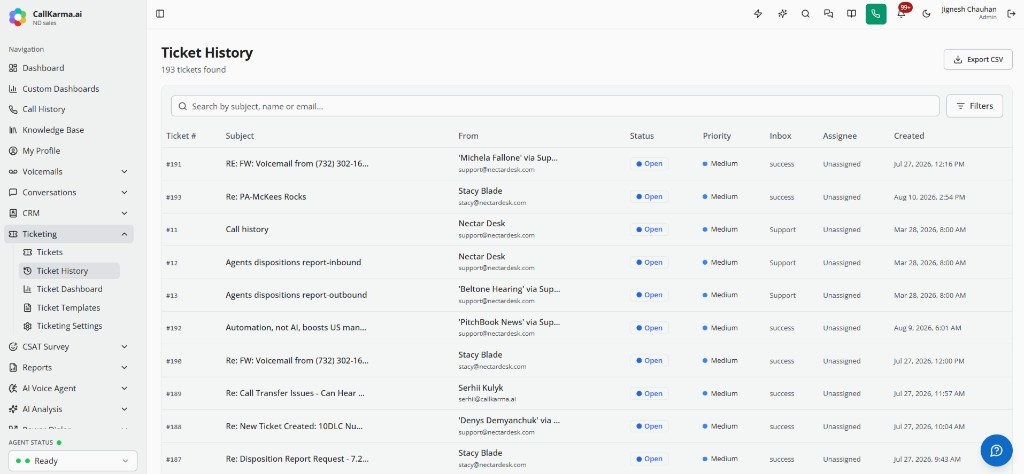Click the Knowledge Base books icon
The height and width of the screenshot is (474, 1024).
click(x=13, y=130)
